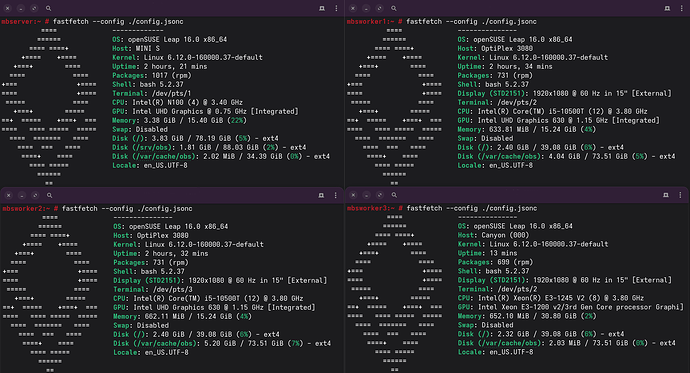This screenshot has height=373, width=690.
Task: Minimize the mbserver terminal window
Action: pyautogui.click(x=21, y=8)
